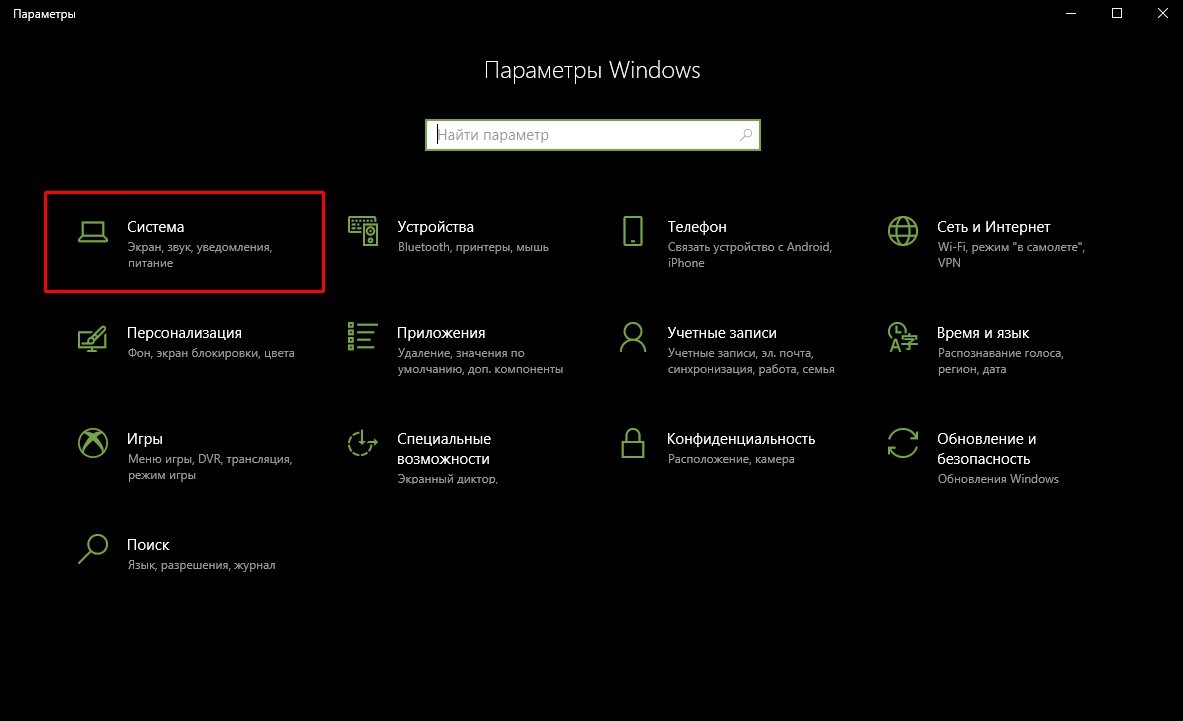Open Приложения settings title
The width and height of the screenshot is (1183, 721).
tap(441, 333)
